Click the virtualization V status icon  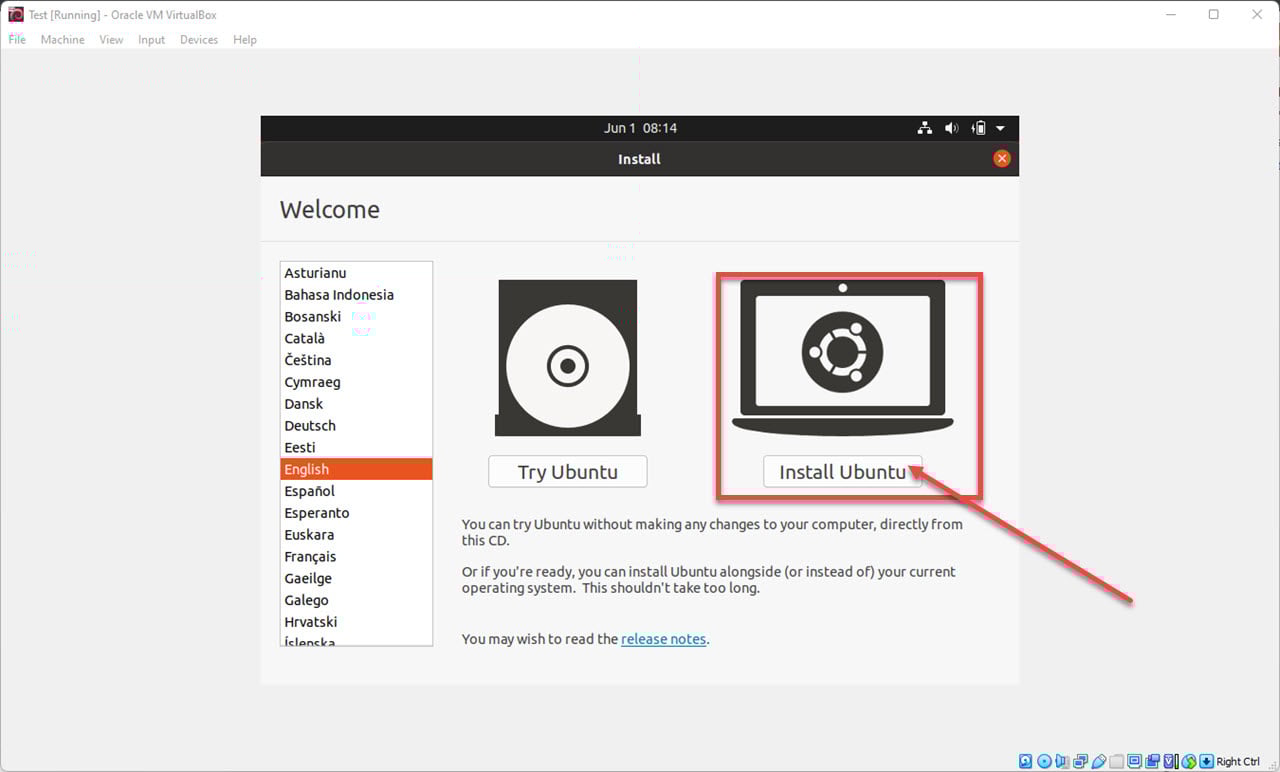pyautogui.click(x=1170, y=761)
